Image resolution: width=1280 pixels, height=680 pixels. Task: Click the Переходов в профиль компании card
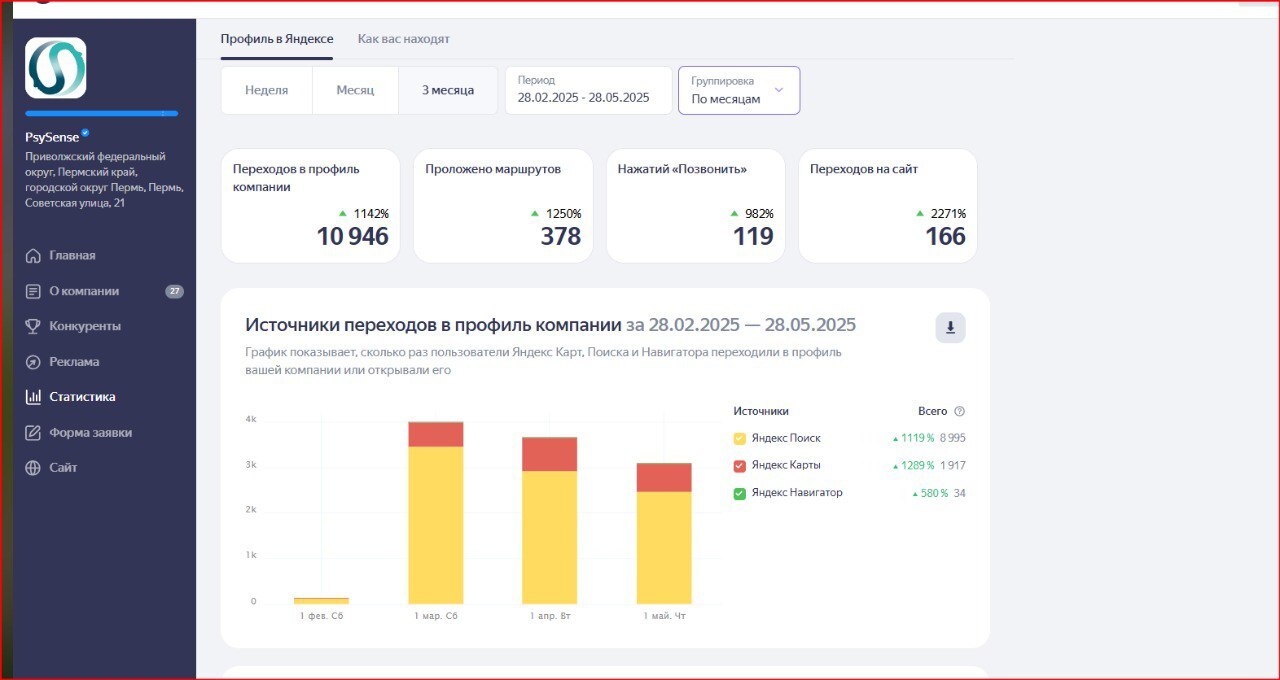pyautogui.click(x=311, y=206)
